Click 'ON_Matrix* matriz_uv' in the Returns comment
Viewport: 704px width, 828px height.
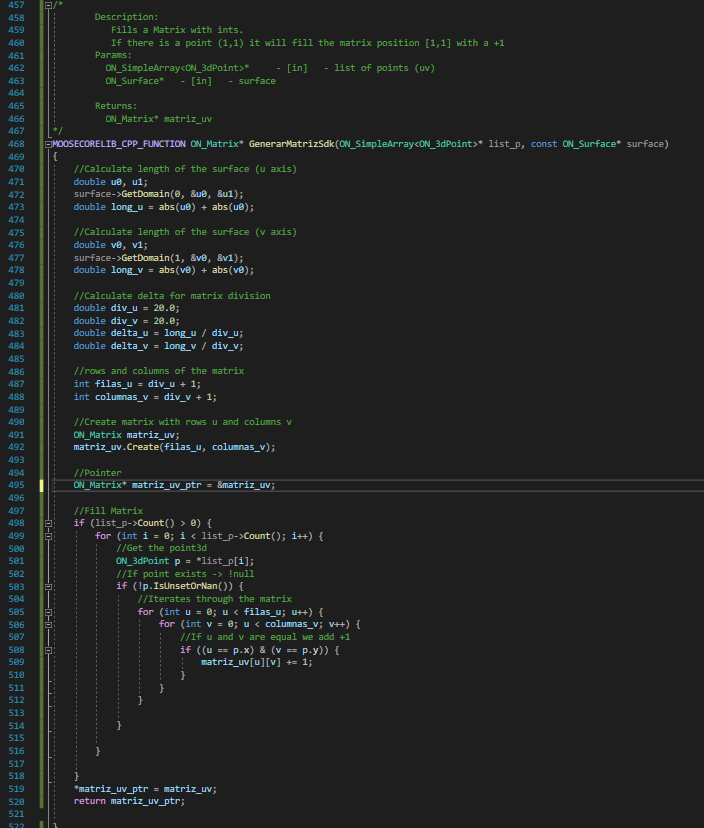pyautogui.click(x=158, y=119)
